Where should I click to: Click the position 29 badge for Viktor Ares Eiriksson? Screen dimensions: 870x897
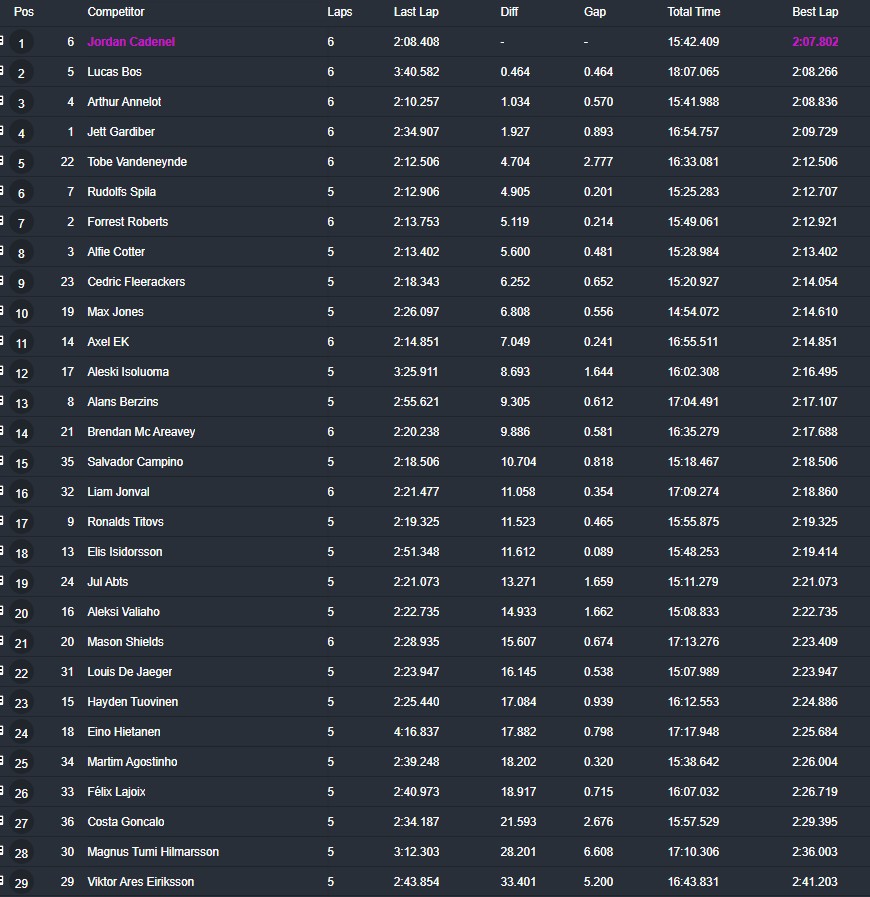pos(21,883)
